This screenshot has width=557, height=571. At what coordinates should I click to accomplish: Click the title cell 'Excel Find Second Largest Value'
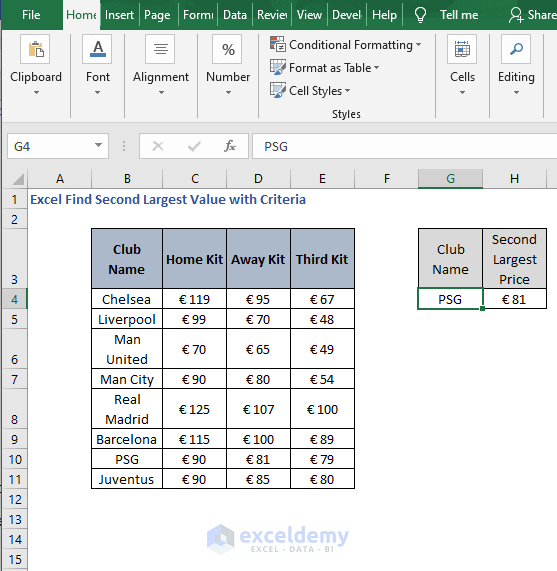coord(168,199)
